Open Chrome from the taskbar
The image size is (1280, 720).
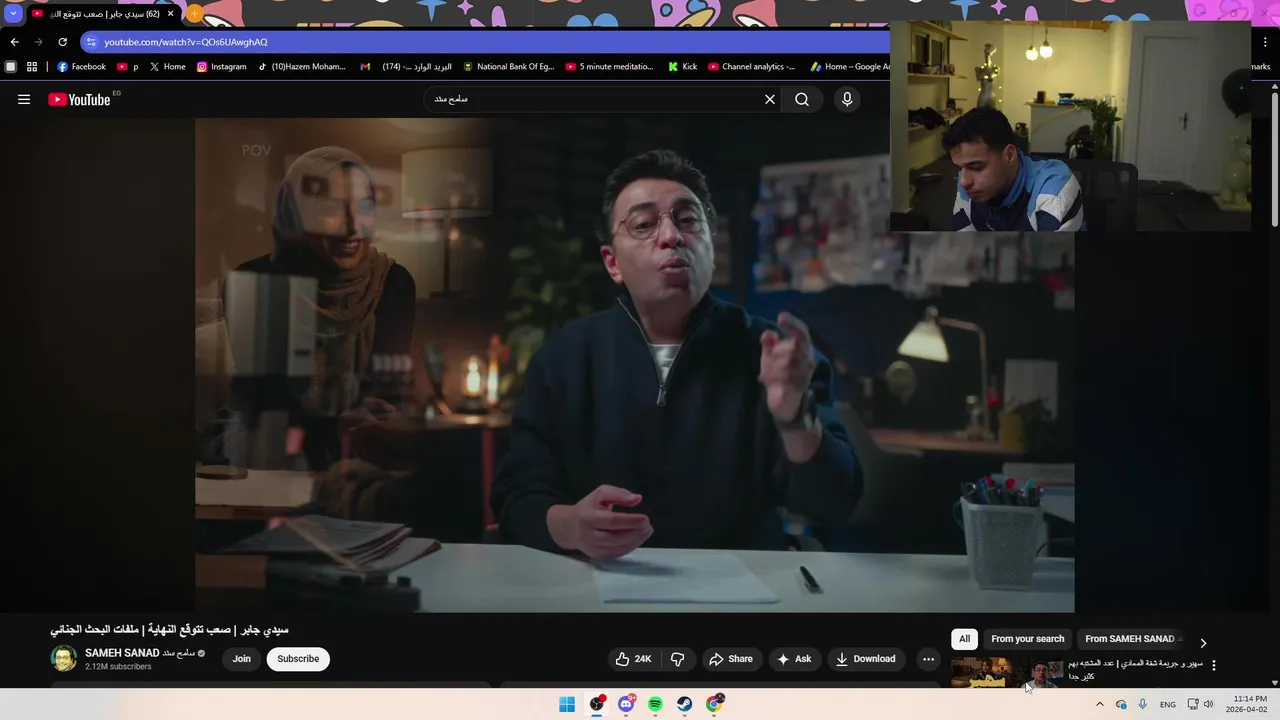[714, 704]
